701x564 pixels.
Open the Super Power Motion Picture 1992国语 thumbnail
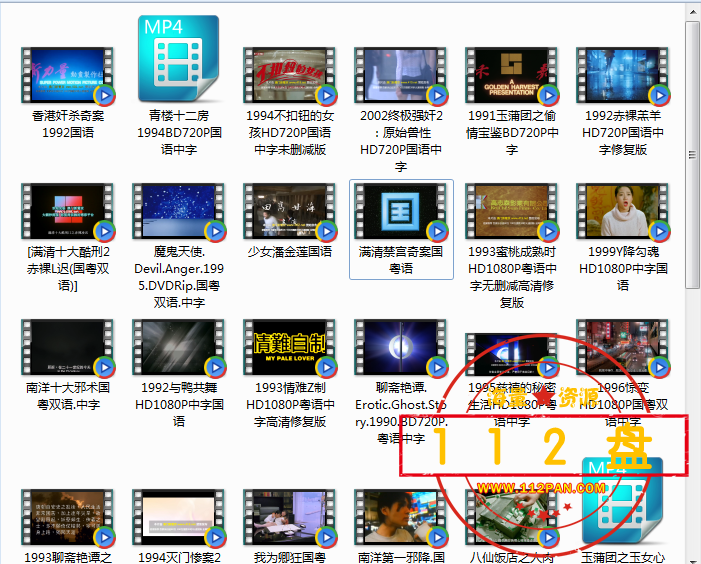coord(68,76)
